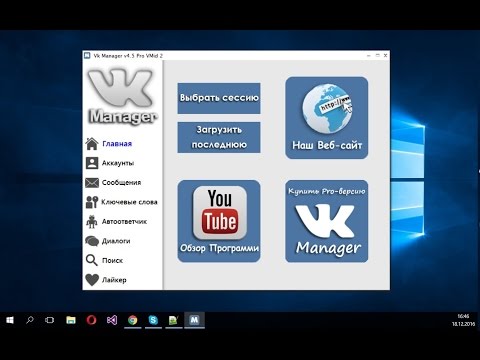This screenshot has height=360, width=480.
Task: Click the Купить Pro-версию tile
Action: point(327,221)
